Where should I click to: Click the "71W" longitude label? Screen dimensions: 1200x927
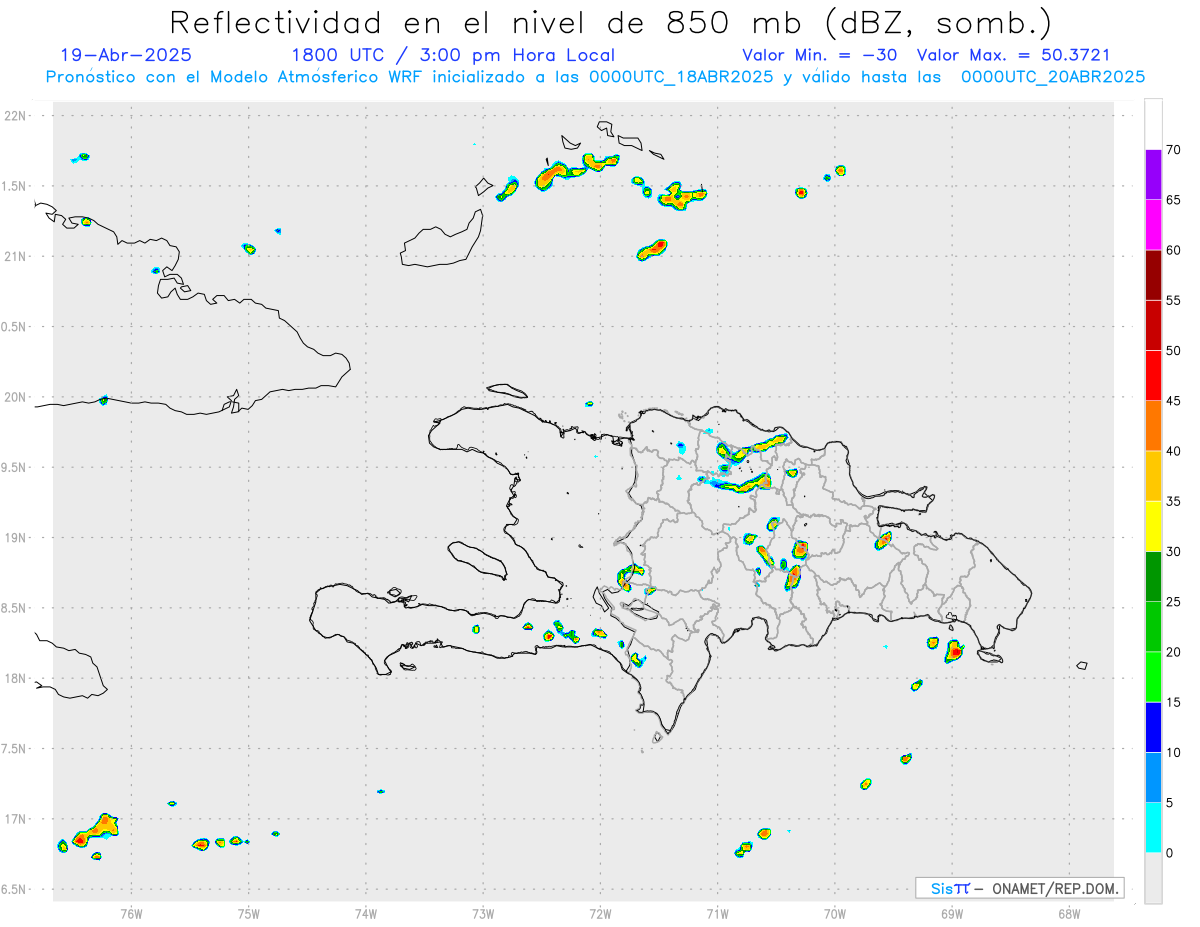tap(717, 914)
